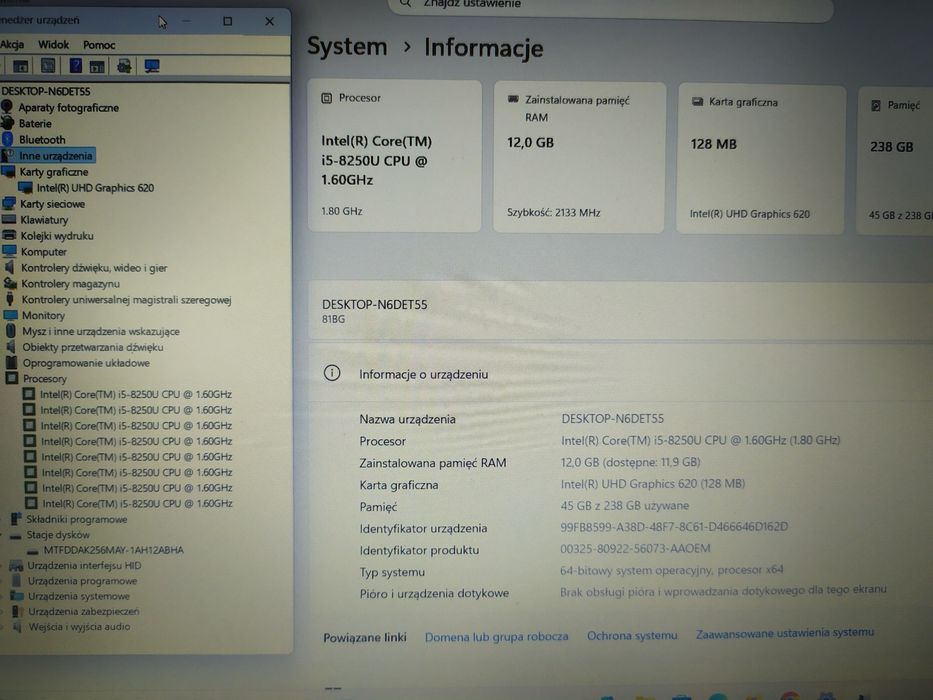Click the Komputer category icon
Image resolution: width=933 pixels, height=700 pixels.
[10, 252]
